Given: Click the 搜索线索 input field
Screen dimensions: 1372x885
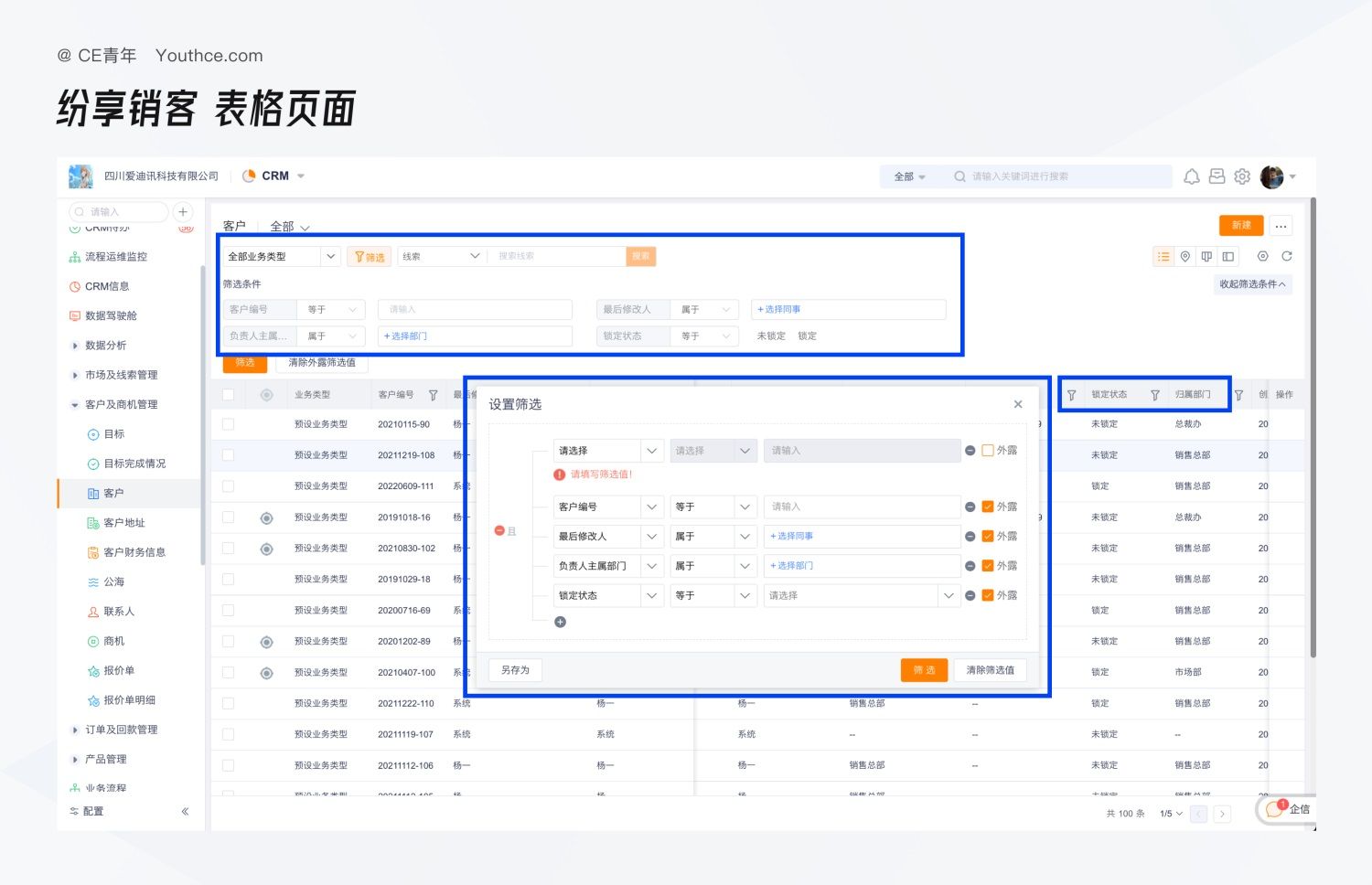Looking at the screenshot, I should tap(558, 257).
